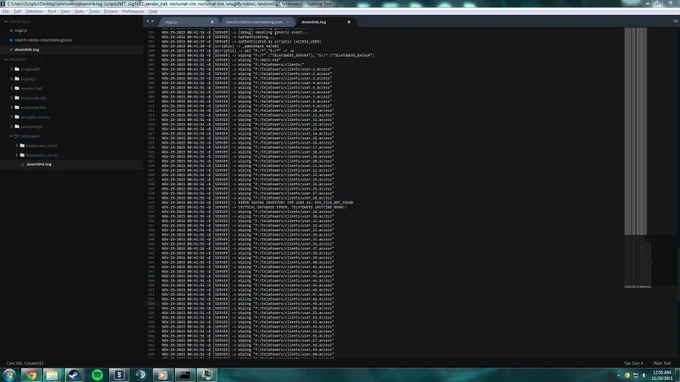Collapse the Folders section
The width and height of the screenshot is (680, 382).
pyautogui.click(x=6, y=59)
